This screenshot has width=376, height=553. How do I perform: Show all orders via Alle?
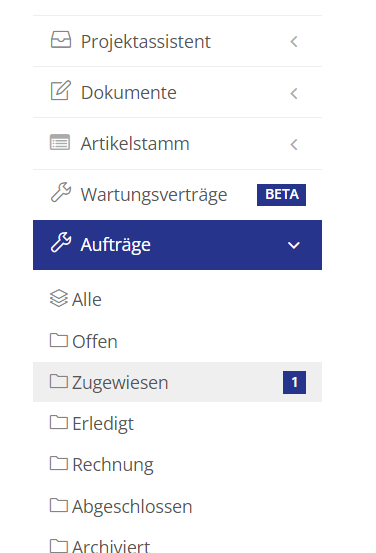177,299
